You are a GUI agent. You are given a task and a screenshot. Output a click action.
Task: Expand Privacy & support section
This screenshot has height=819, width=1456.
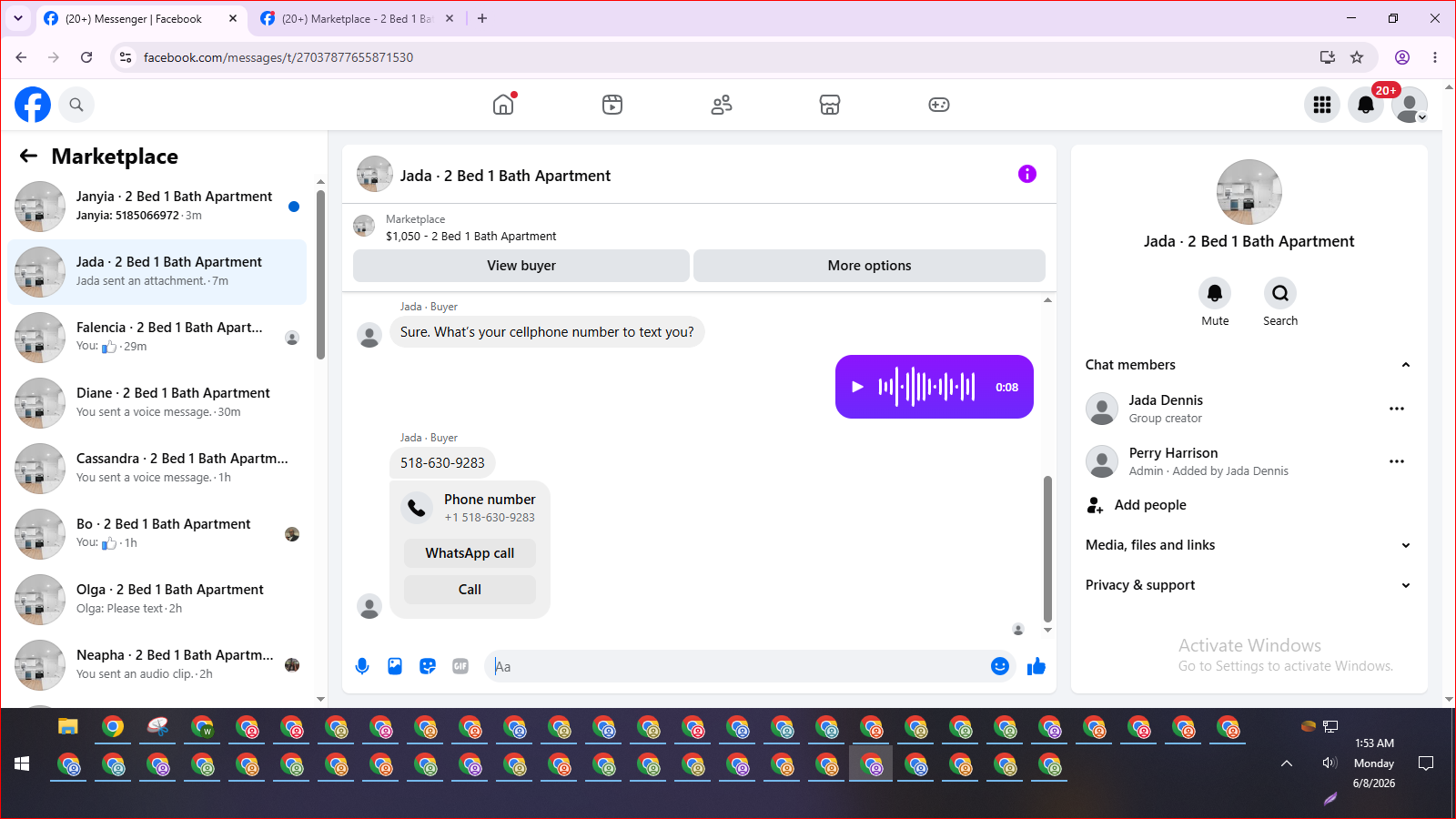[x=1248, y=585]
